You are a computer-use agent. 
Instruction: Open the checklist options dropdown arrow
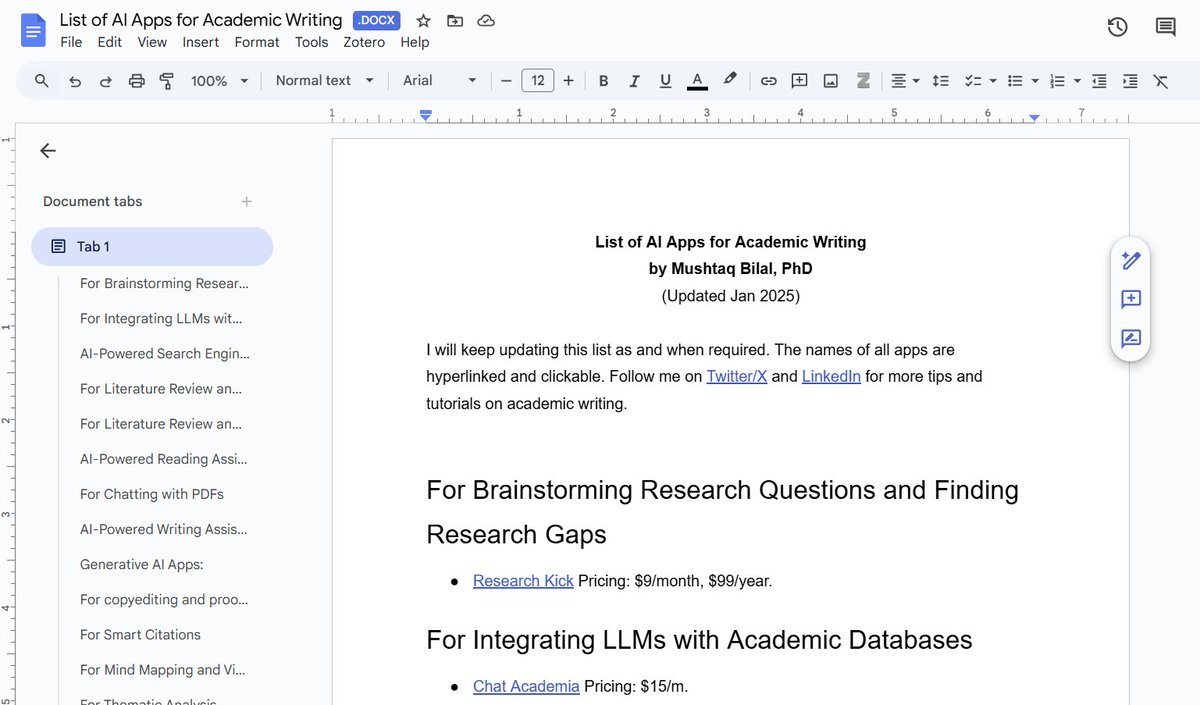pos(993,81)
